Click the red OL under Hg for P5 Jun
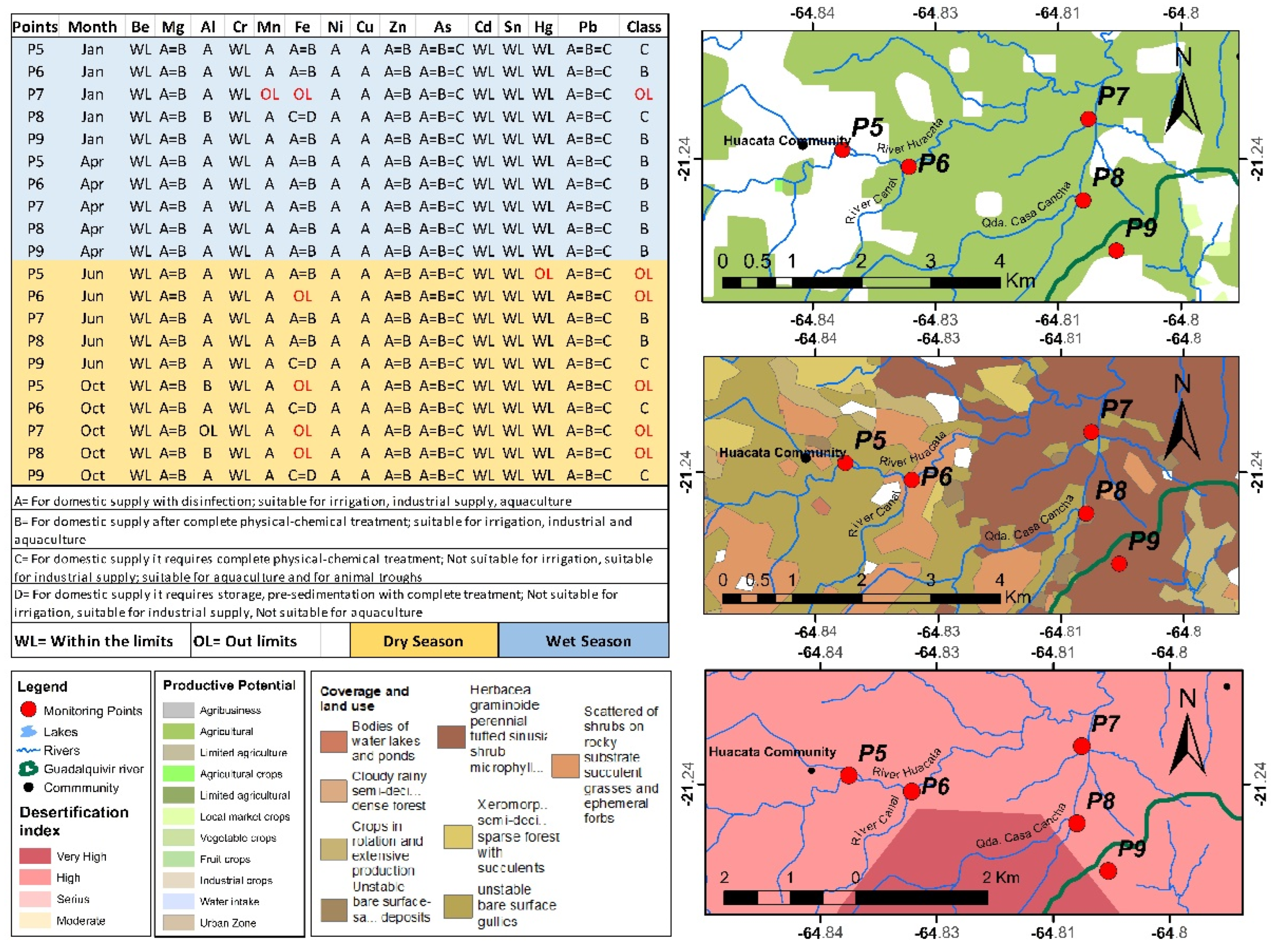This screenshot has height=952, width=1280. 543,274
